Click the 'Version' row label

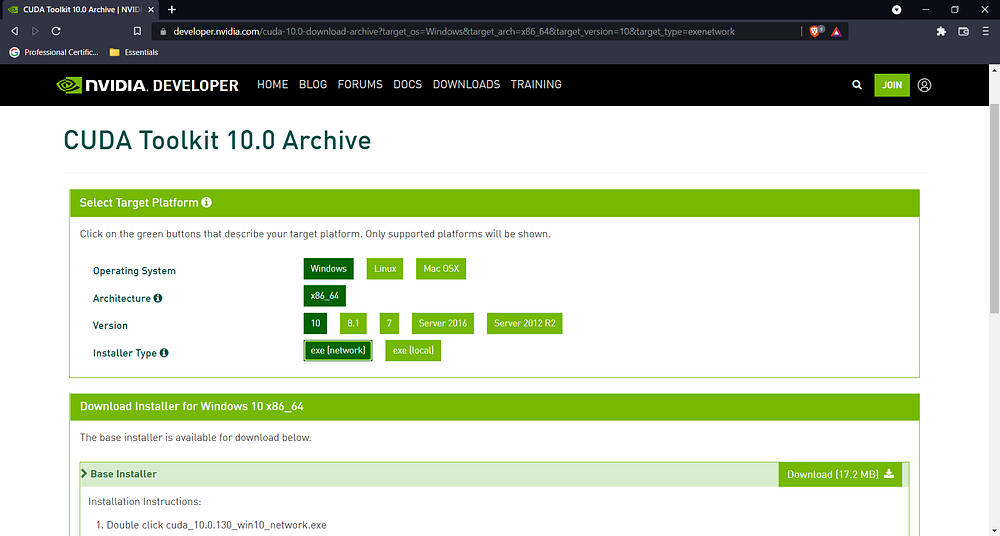click(110, 325)
